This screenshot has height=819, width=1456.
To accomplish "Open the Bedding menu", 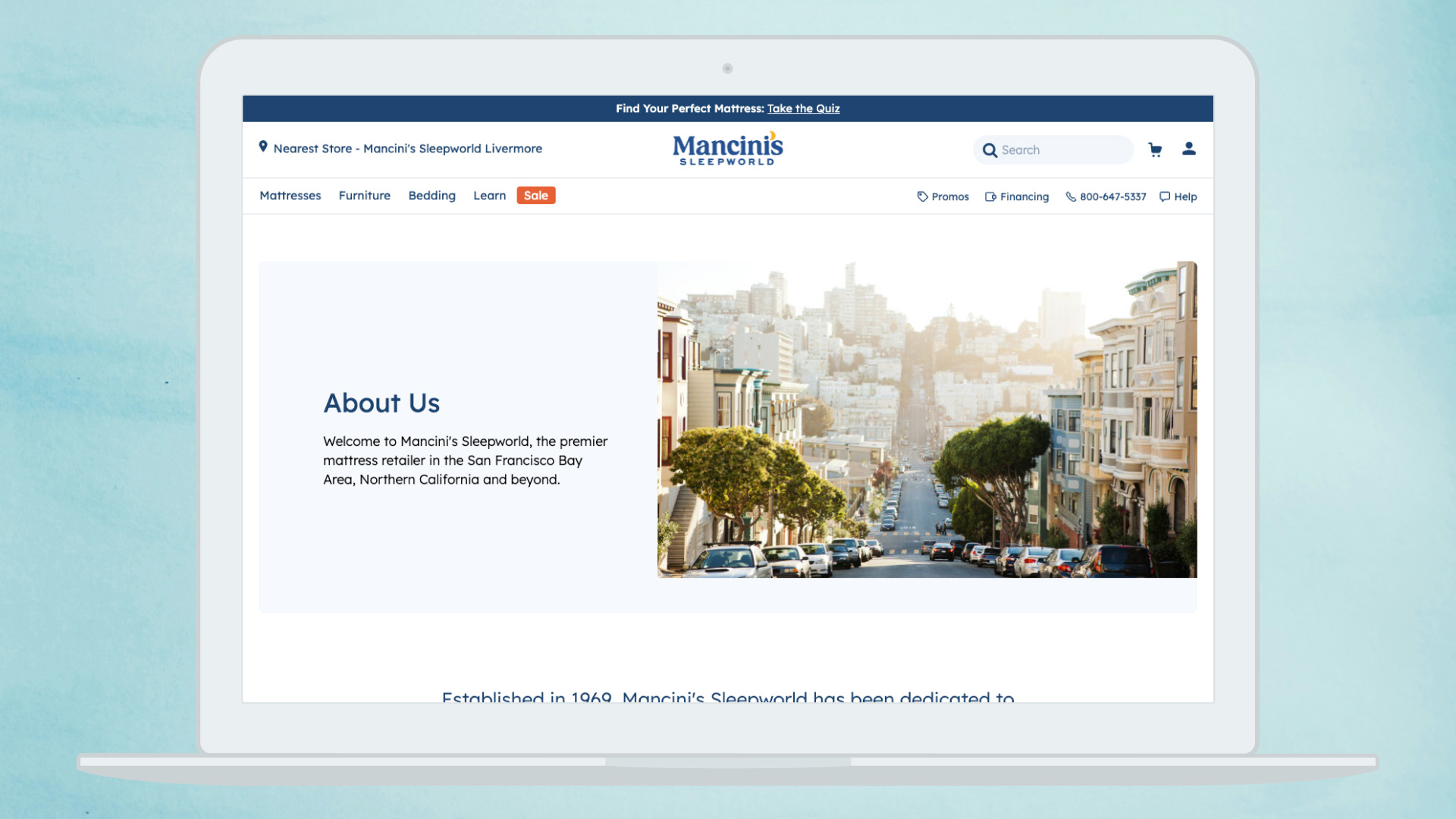I will [x=431, y=196].
